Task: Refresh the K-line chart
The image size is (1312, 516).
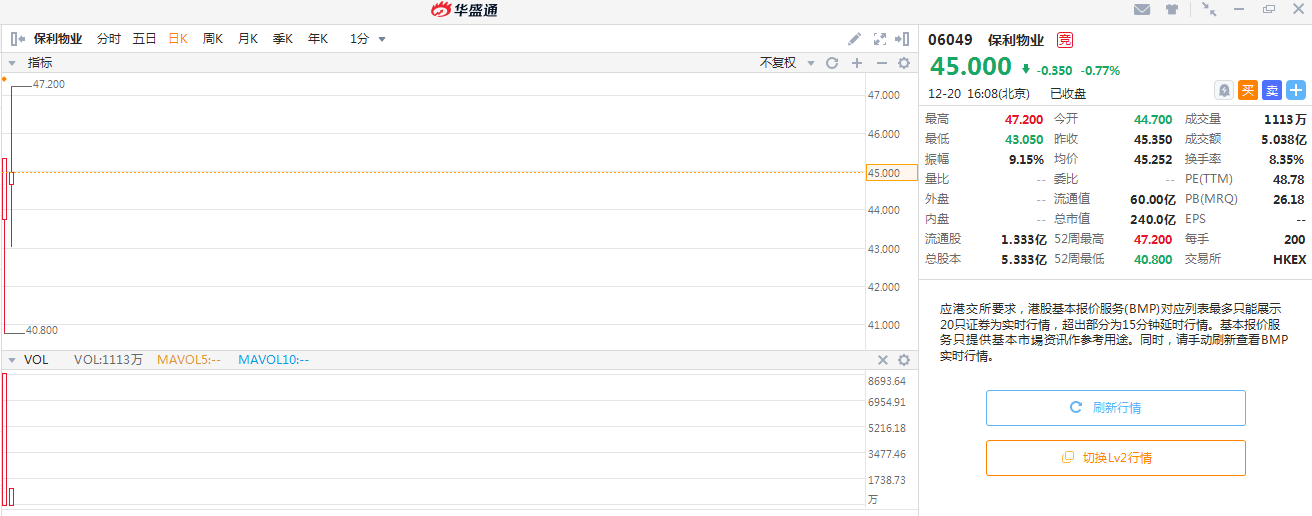Action: pos(831,63)
